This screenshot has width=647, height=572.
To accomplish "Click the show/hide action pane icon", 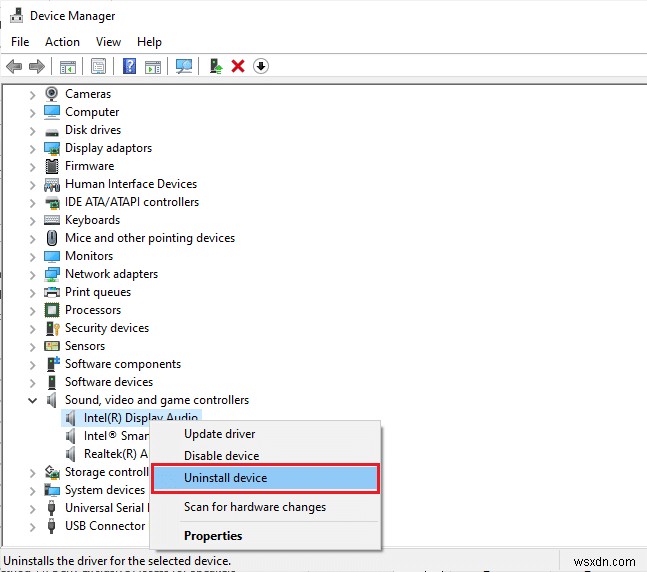I will click(x=153, y=66).
